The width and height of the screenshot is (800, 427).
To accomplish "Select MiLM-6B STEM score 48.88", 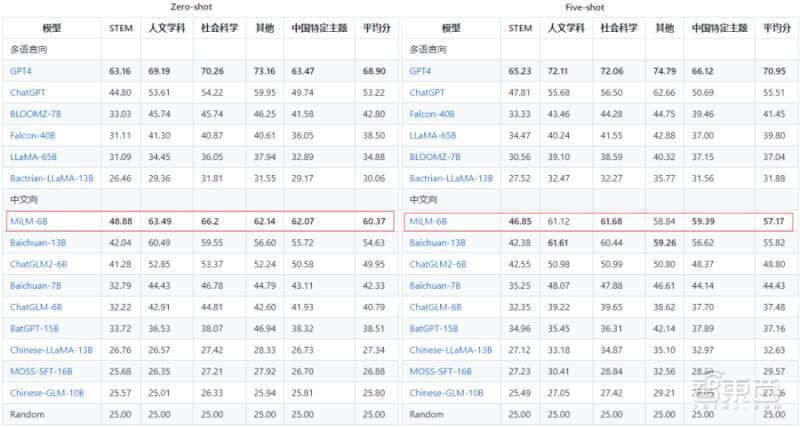I will 120,221.
